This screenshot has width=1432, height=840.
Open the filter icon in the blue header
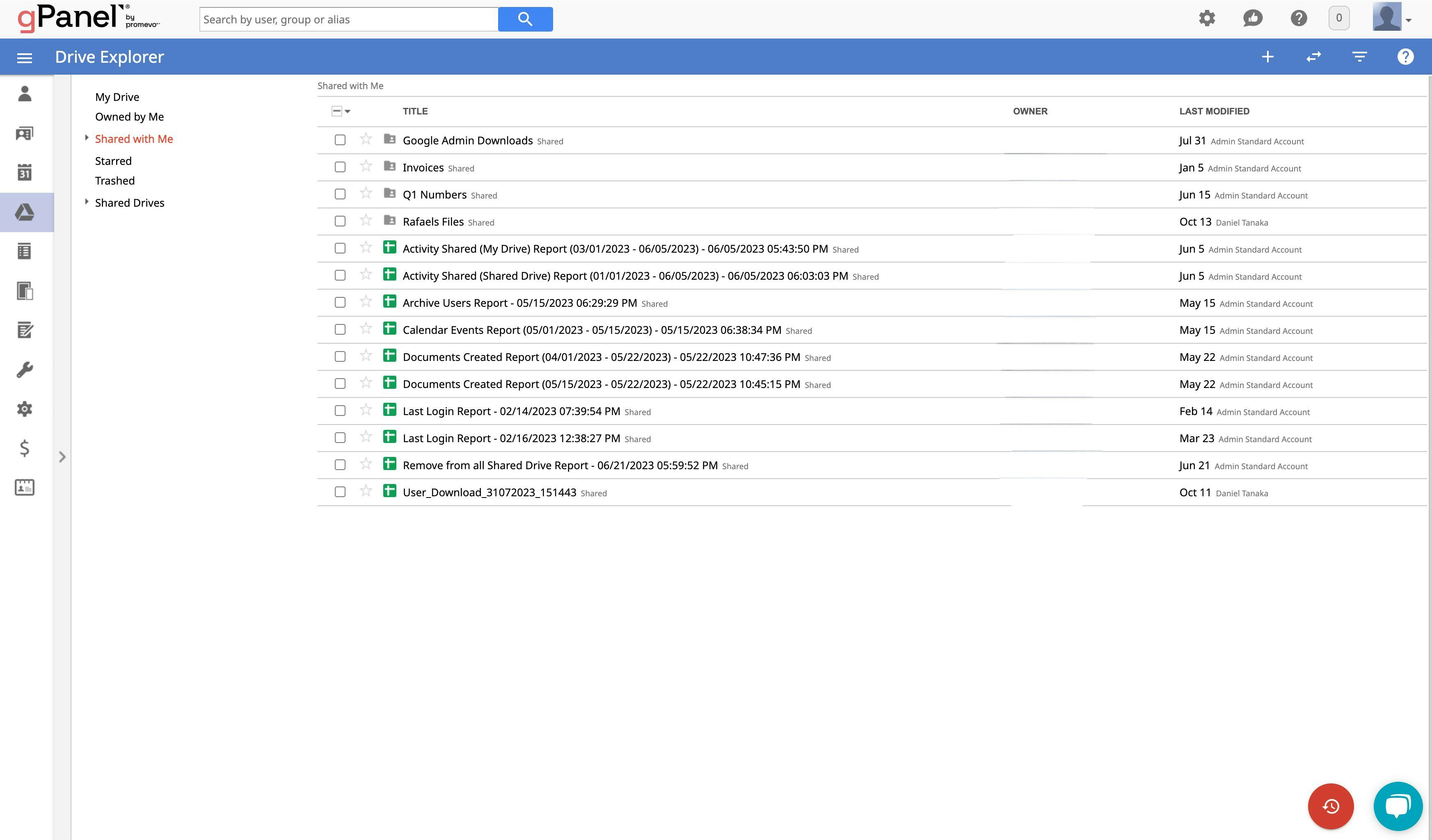click(x=1359, y=57)
